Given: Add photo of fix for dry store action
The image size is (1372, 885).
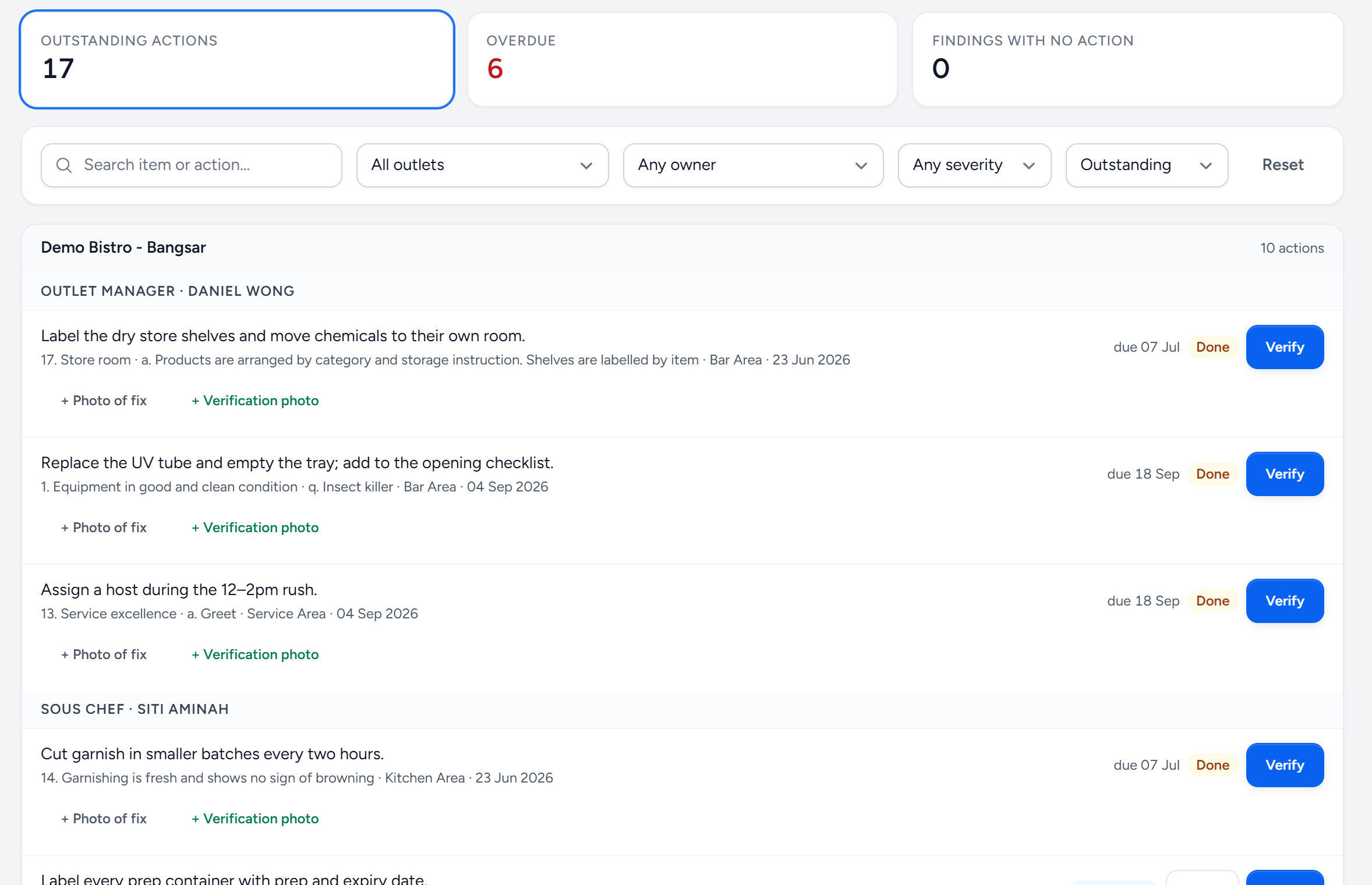Looking at the screenshot, I should tap(104, 401).
